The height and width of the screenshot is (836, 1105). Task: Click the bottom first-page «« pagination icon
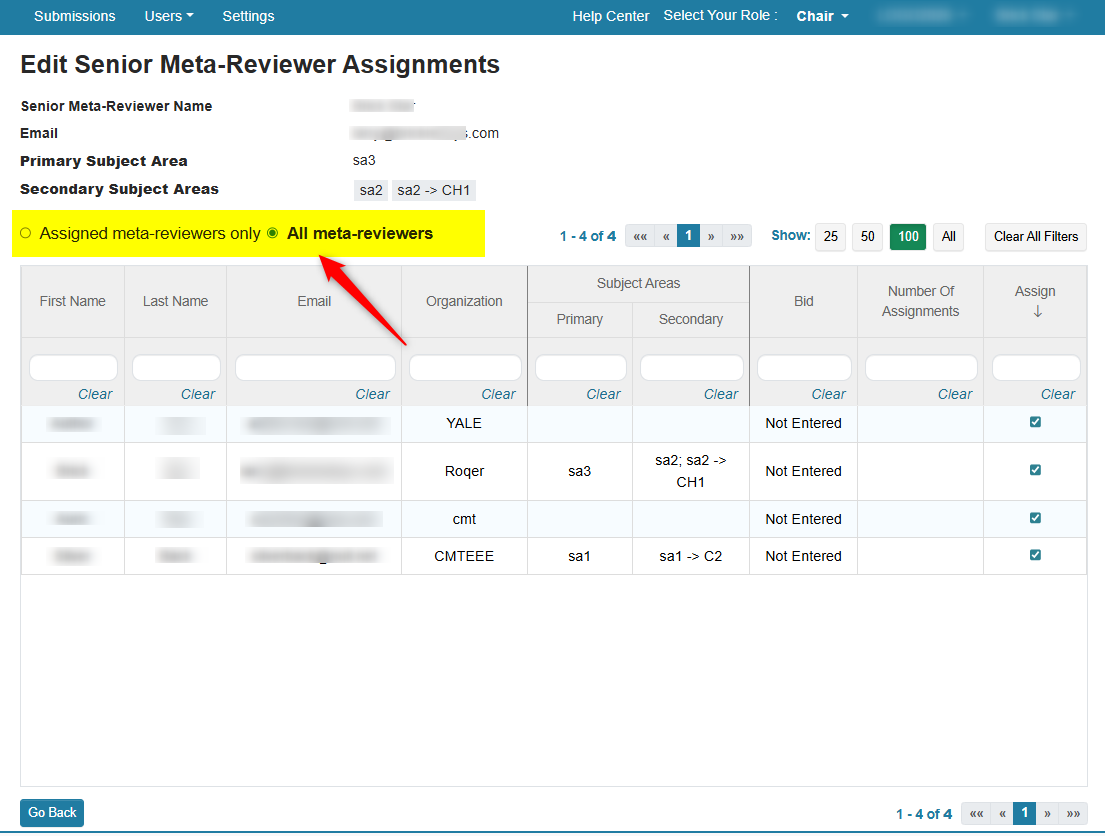tap(976, 814)
